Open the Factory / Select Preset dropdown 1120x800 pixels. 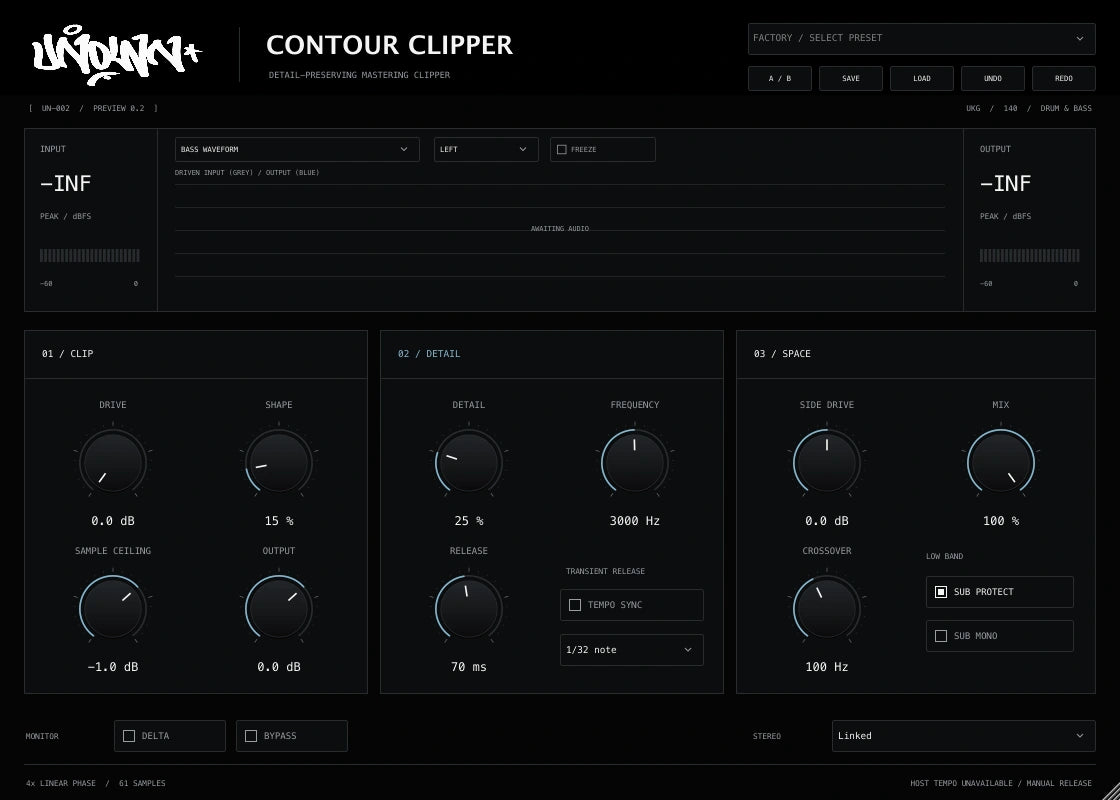coord(921,39)
